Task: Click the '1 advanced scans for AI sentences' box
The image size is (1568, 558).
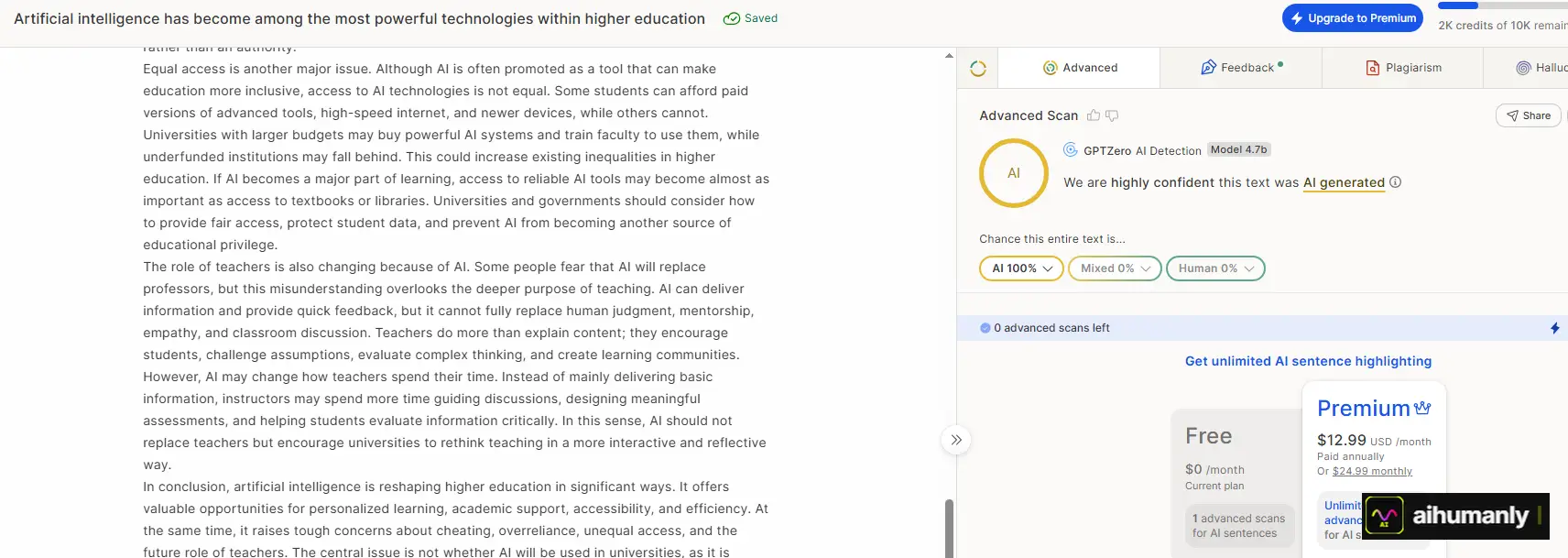Action: (1238, 526)
